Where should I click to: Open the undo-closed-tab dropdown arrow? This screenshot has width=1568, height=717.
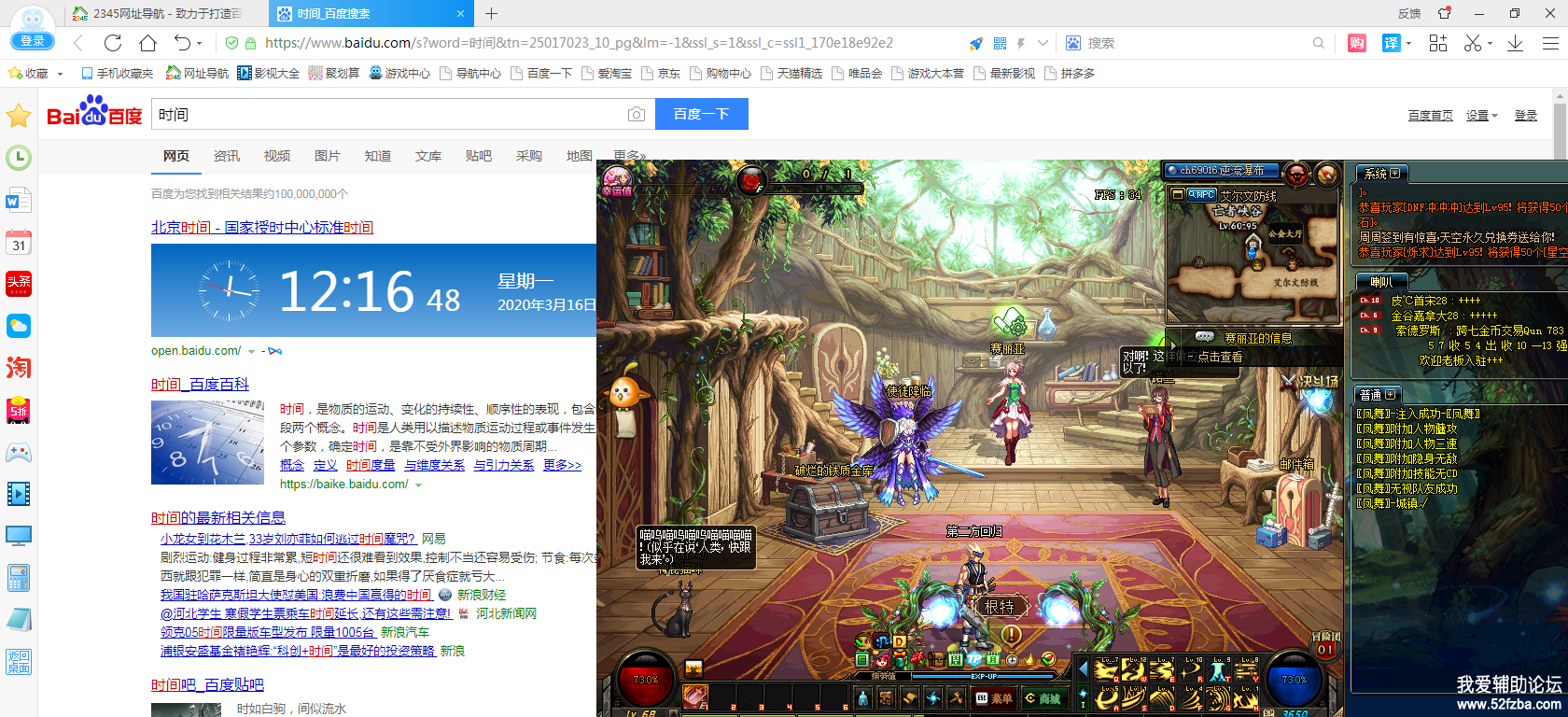coord(201,44)
